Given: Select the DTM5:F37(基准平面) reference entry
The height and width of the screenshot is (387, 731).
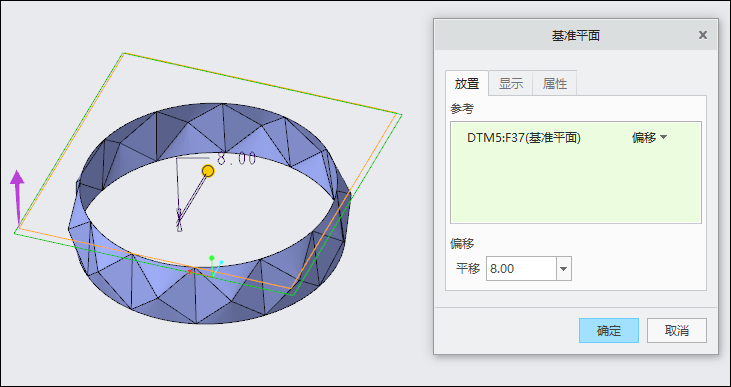Looking at the screenshot, I should [x=524, y=138].
